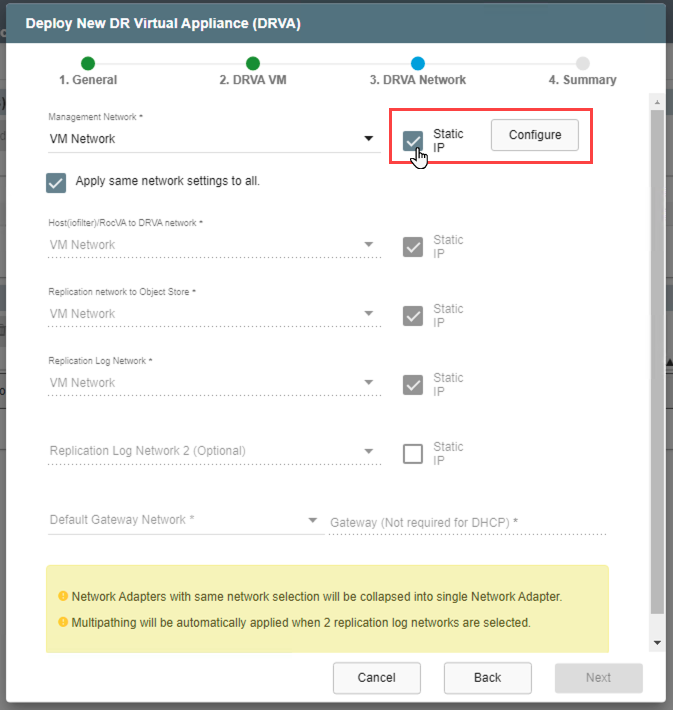Click the DRVA VM step circle
This screenshot has width=673, height=710.
(253, 63)
